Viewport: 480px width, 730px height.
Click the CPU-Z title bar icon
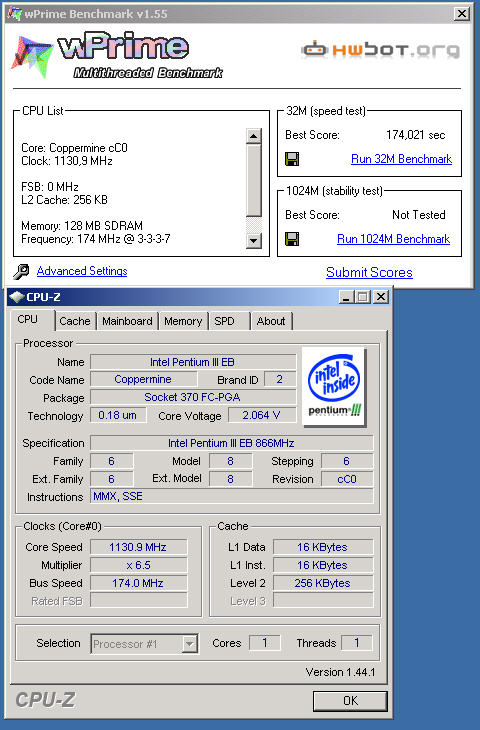(x=16, y=297)
